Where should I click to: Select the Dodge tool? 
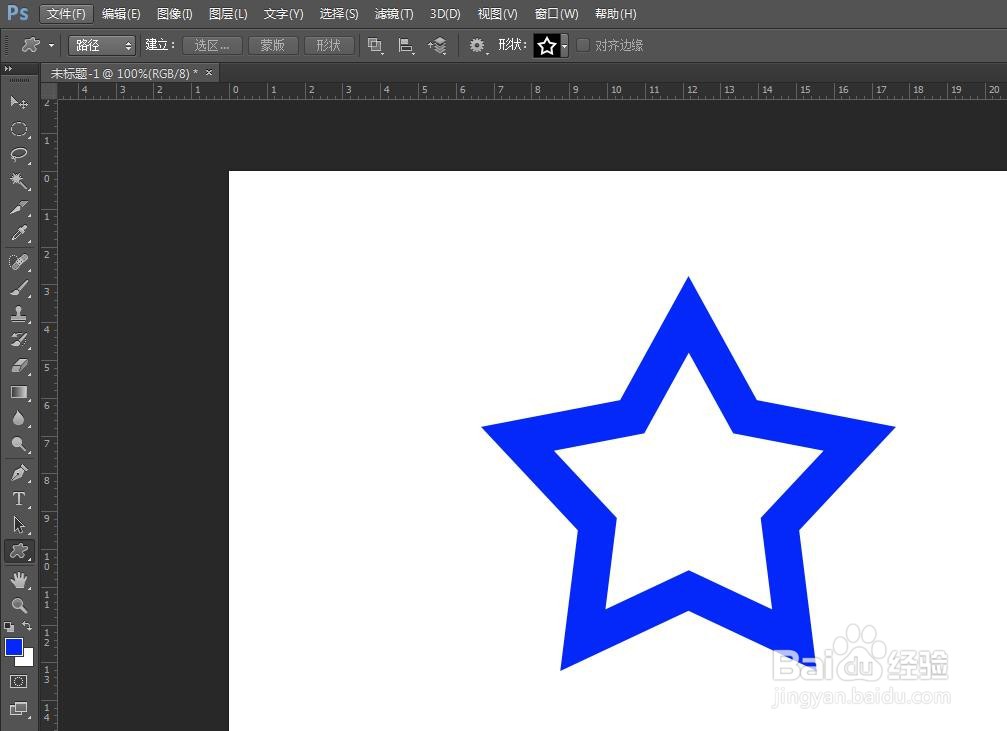[19, 445]
